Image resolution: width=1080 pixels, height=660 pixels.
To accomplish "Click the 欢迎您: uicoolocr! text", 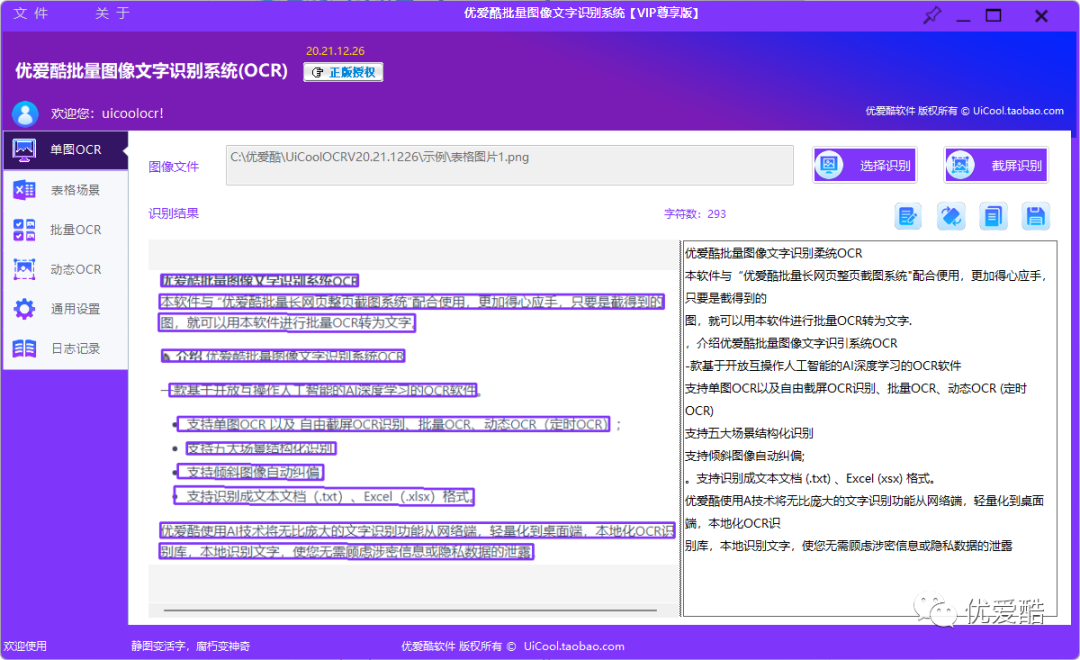I will [107, 114].
